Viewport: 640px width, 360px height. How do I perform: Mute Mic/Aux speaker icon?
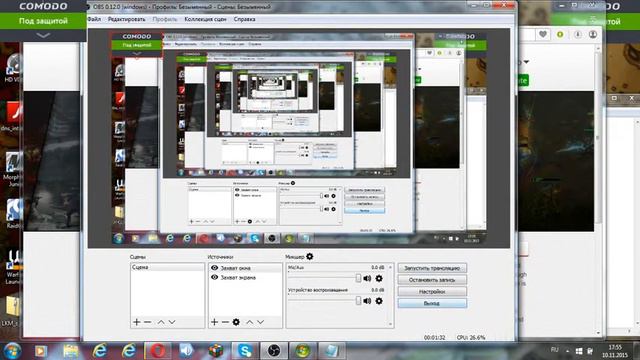(x=367, y=278)
